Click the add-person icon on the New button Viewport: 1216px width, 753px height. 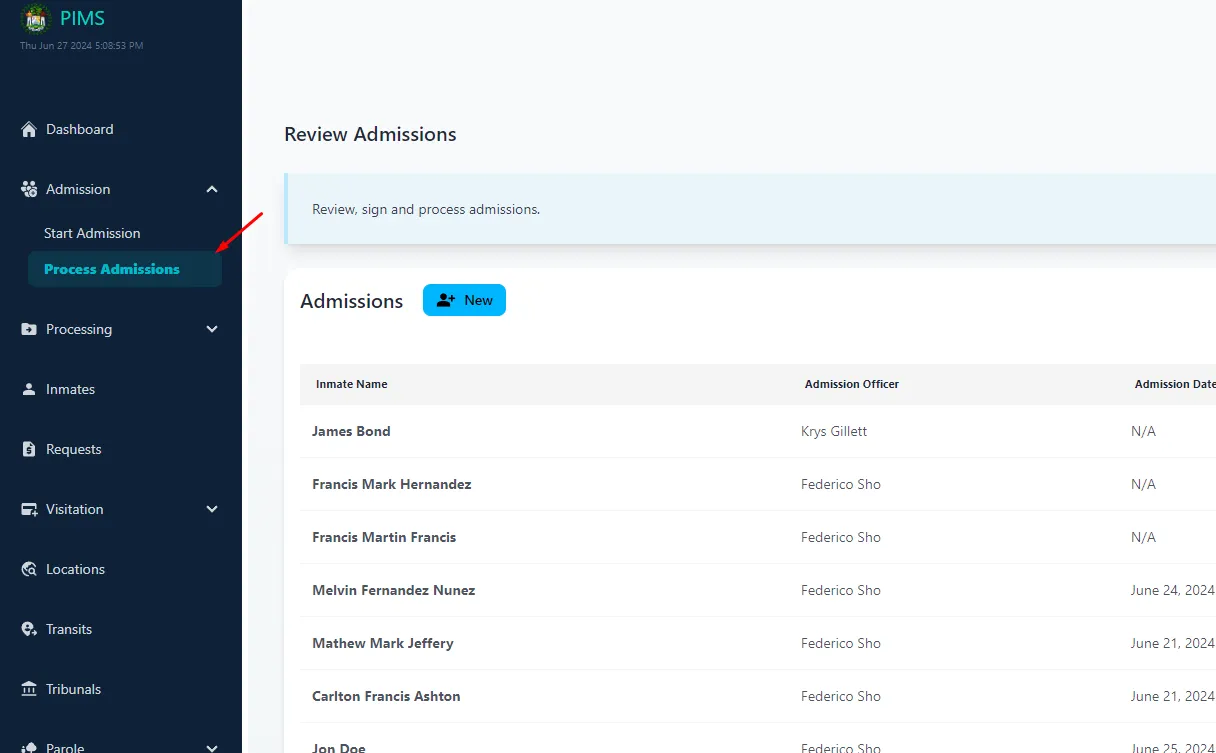point(446,299)
